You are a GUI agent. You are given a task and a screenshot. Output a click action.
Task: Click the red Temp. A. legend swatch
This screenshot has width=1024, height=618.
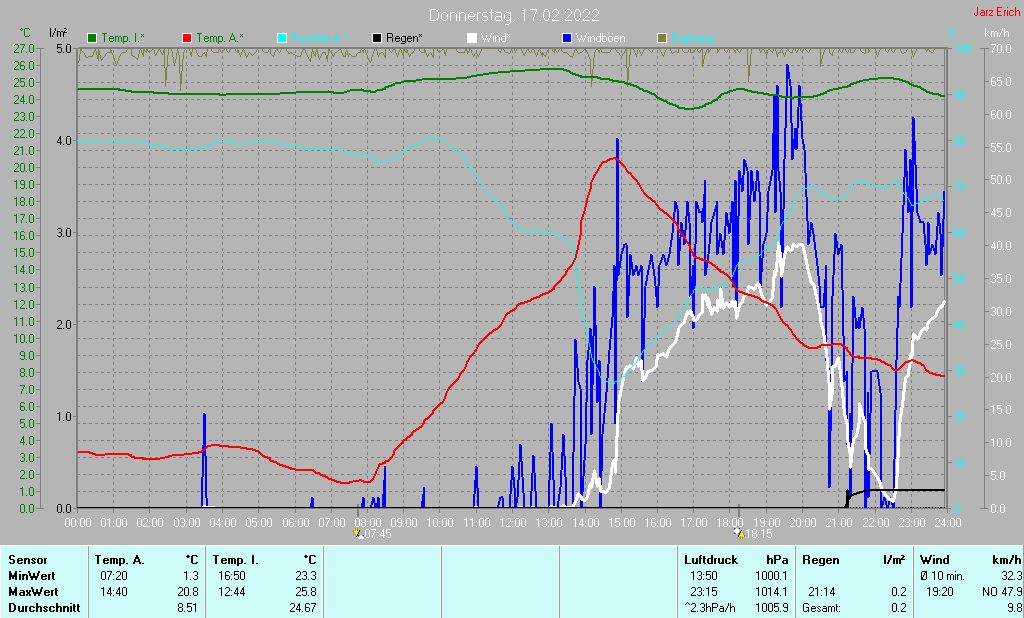tap(187, 39)
